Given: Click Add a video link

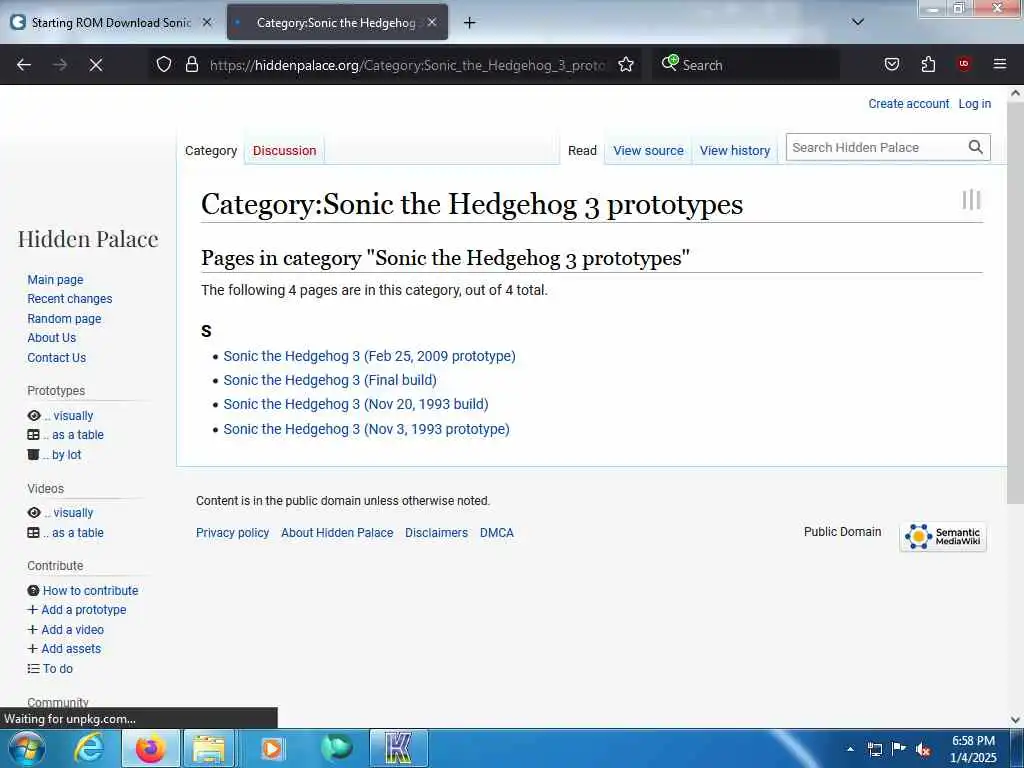Looking at the screenshot, I should (x=72, y=630).
